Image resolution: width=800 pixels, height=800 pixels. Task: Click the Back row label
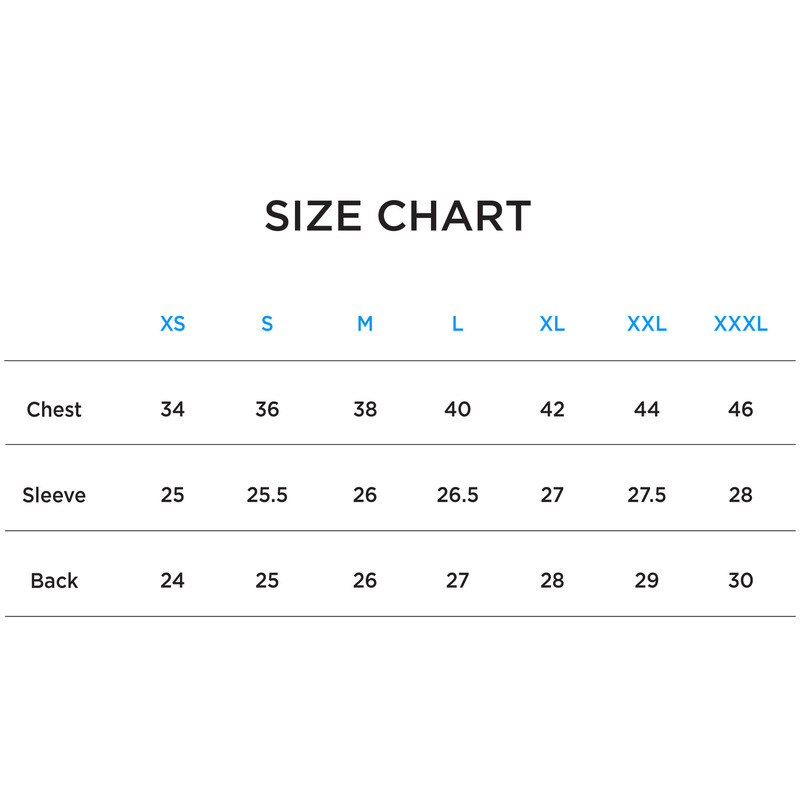pos(54,580)
